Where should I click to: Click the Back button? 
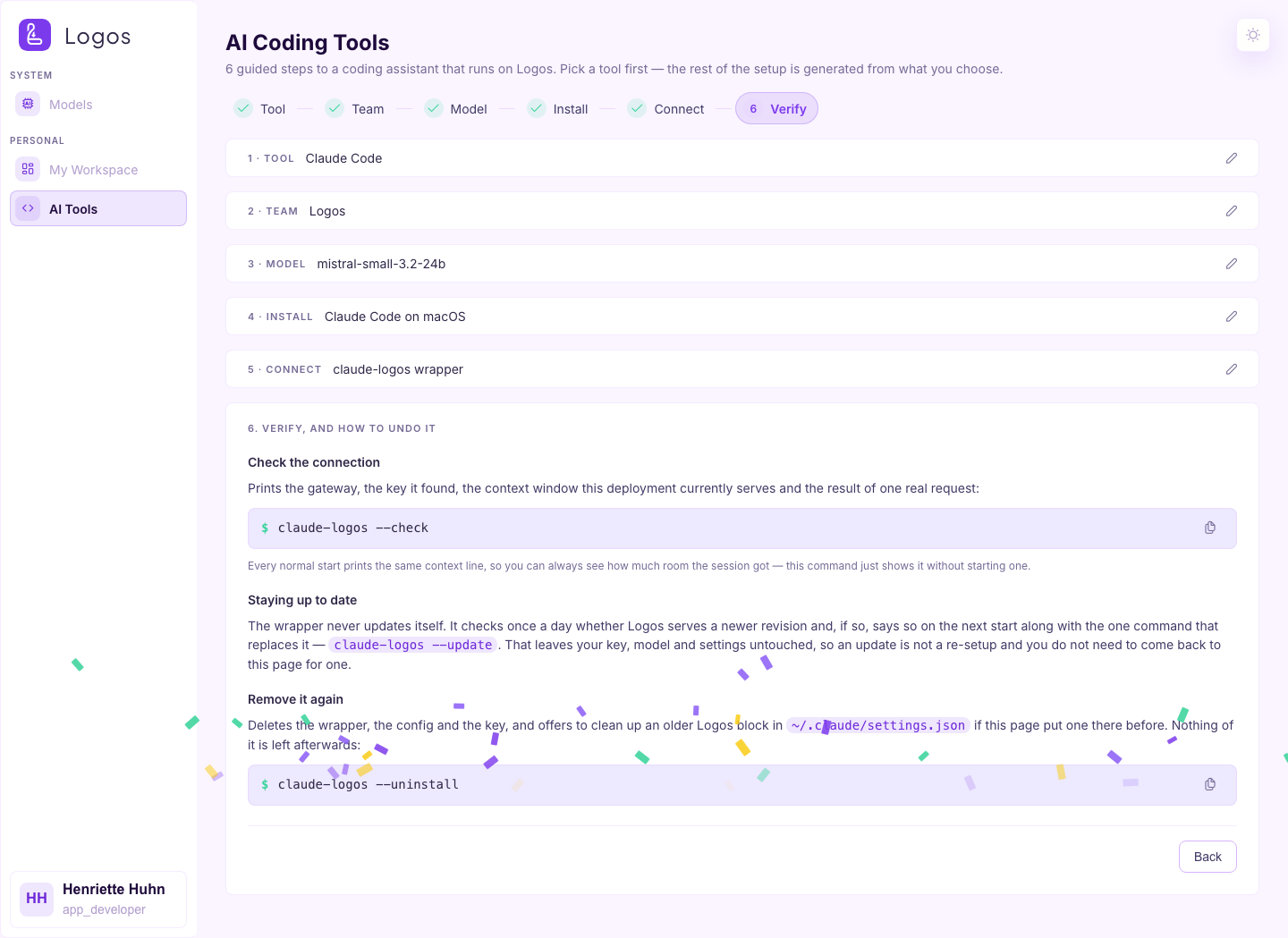(1207, 857)
